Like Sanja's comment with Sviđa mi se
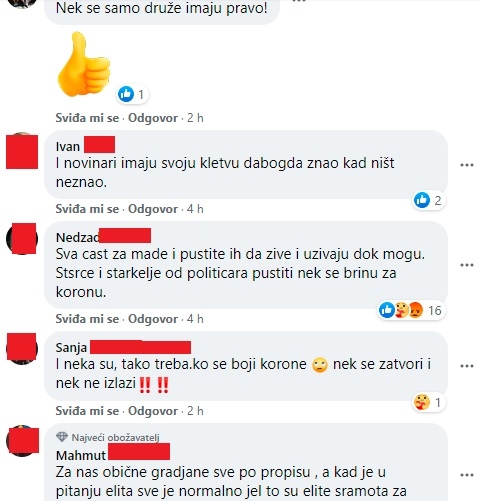 (87, 411)
